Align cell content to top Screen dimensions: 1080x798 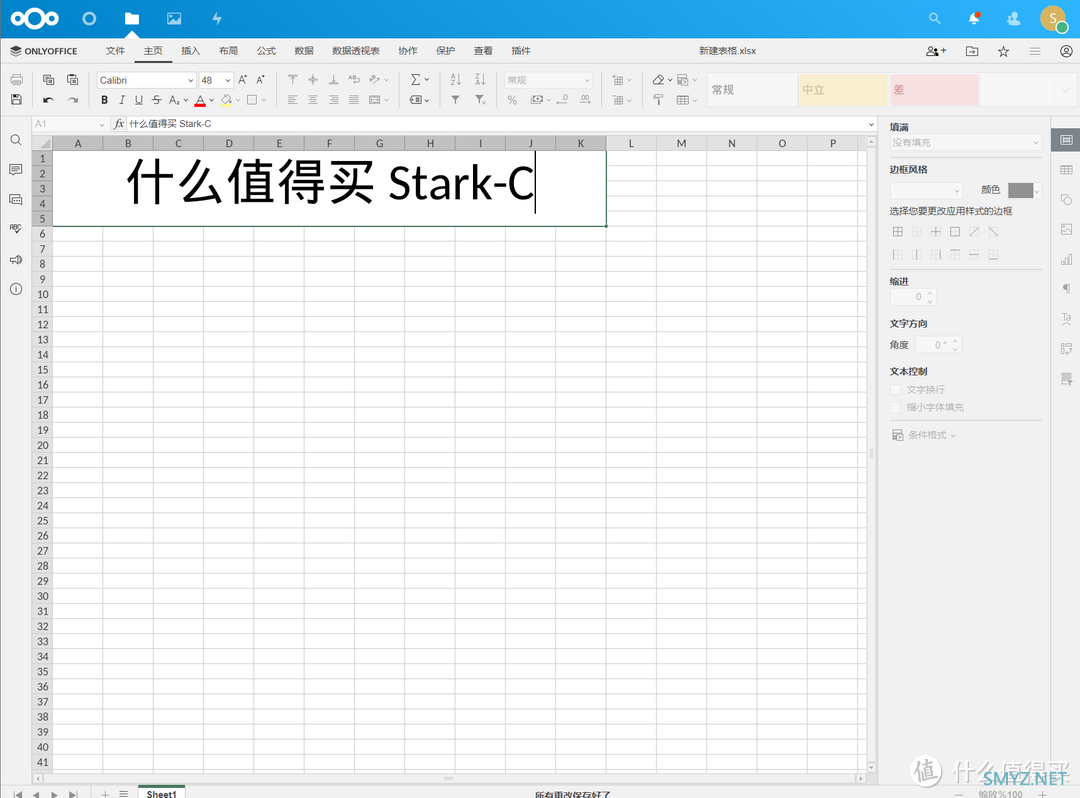(x=292, y=80)
